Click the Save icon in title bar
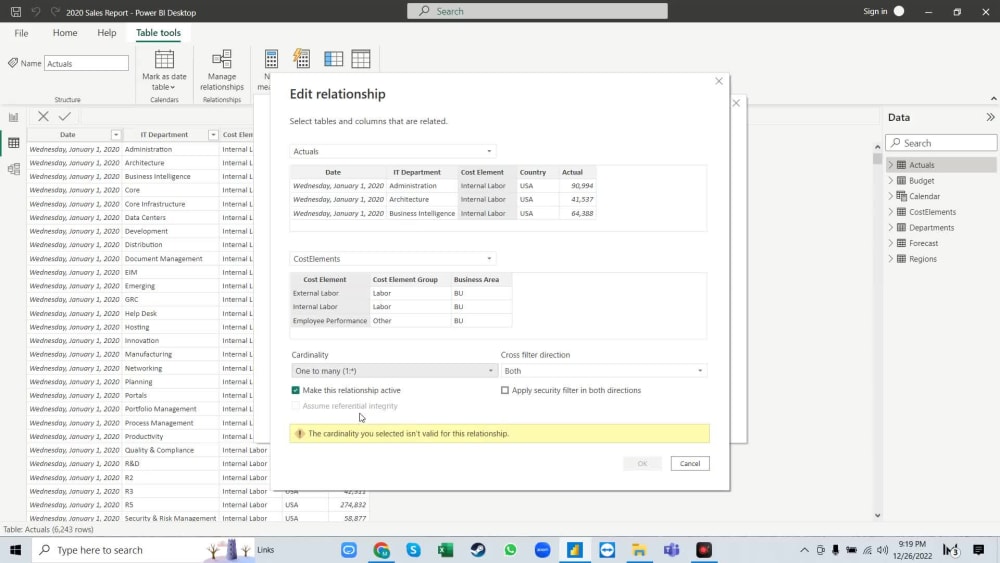 point(16,11)
